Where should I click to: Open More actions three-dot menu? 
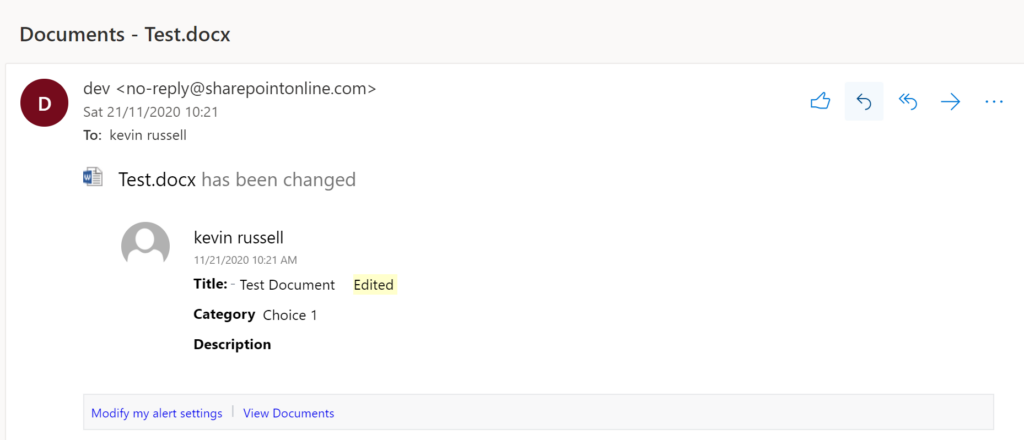993,102
